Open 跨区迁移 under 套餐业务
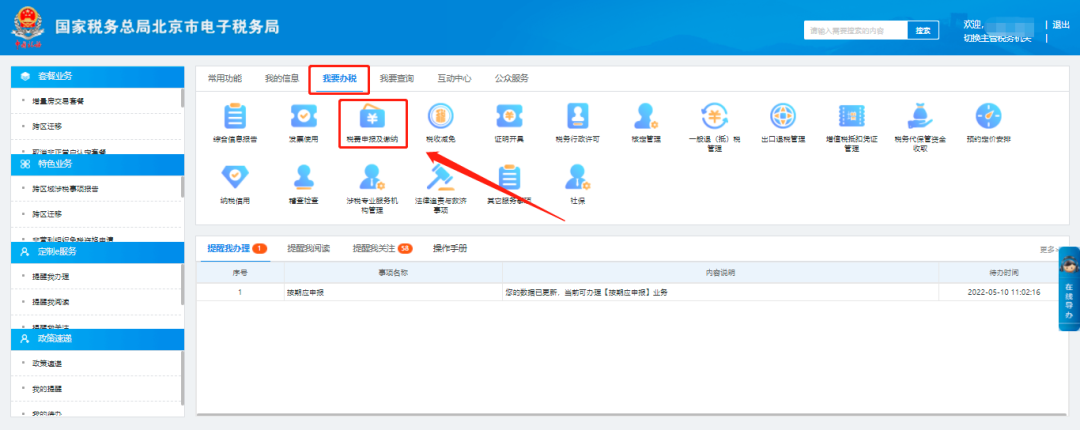 click(x=47, y=127)
